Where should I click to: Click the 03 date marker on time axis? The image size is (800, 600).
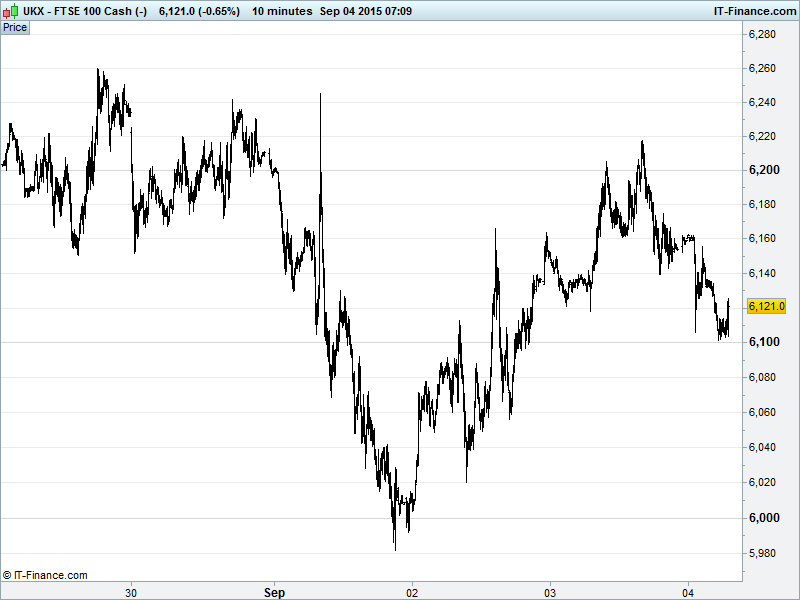point(549,592)
